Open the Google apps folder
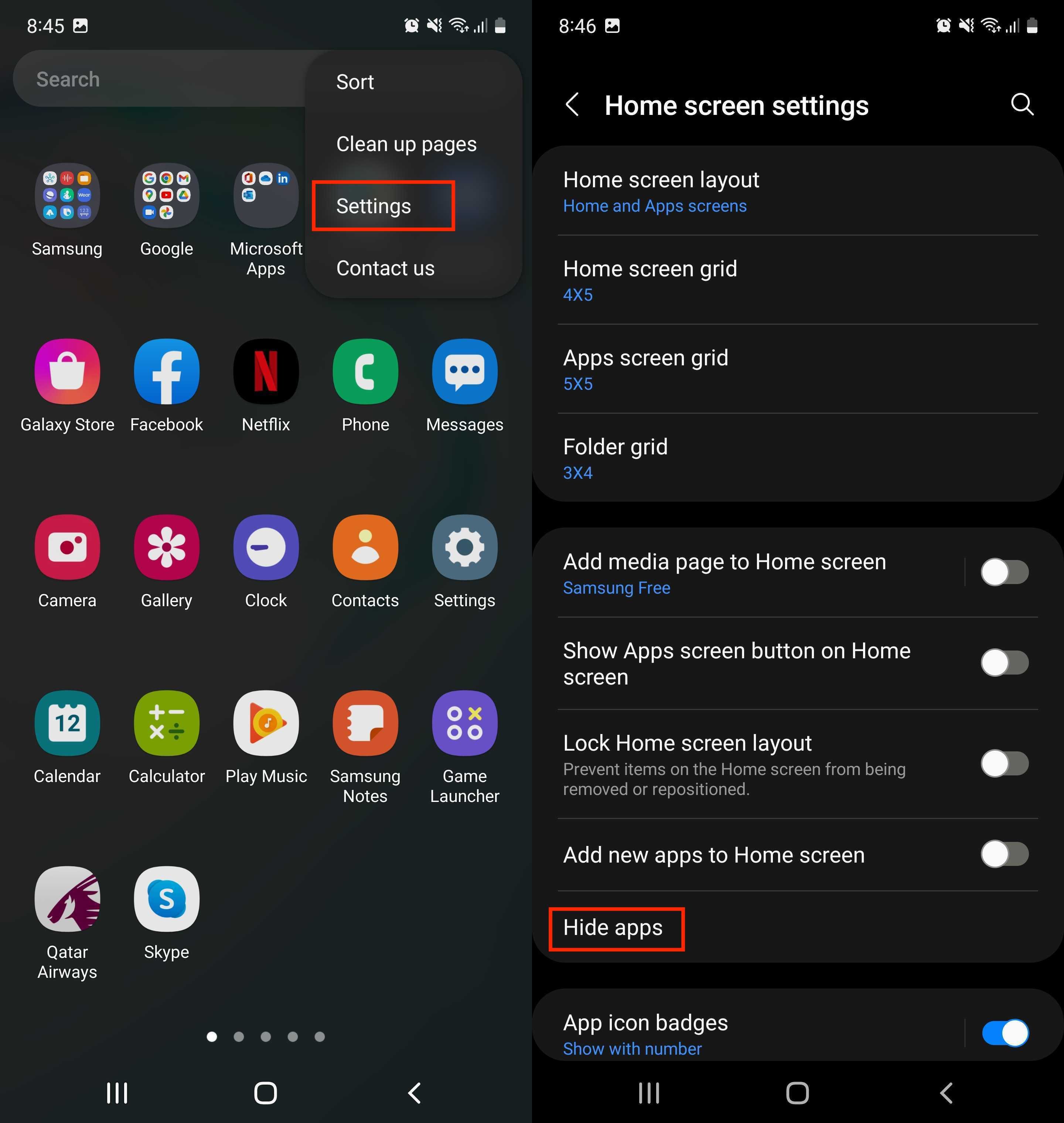1064x1123 pixels. point(166,196)
